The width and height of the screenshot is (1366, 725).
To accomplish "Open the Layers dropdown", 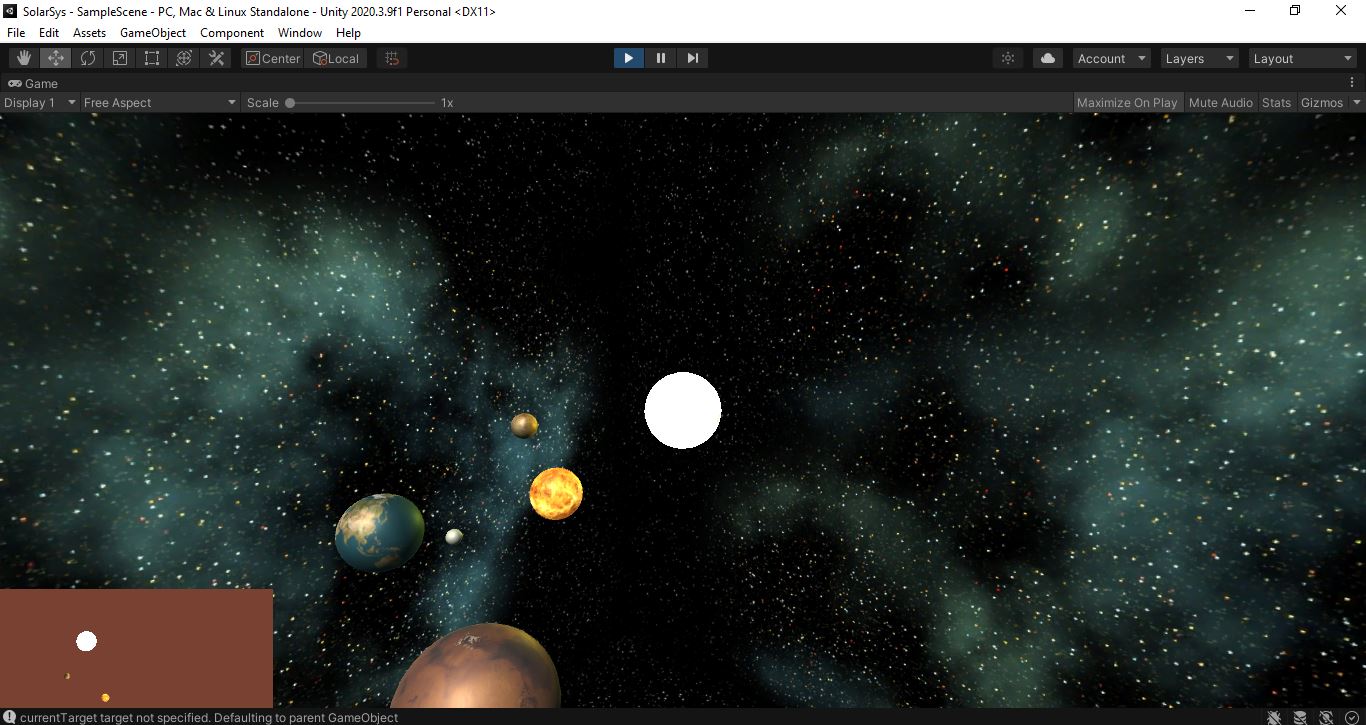I will tap(1200, 58).
